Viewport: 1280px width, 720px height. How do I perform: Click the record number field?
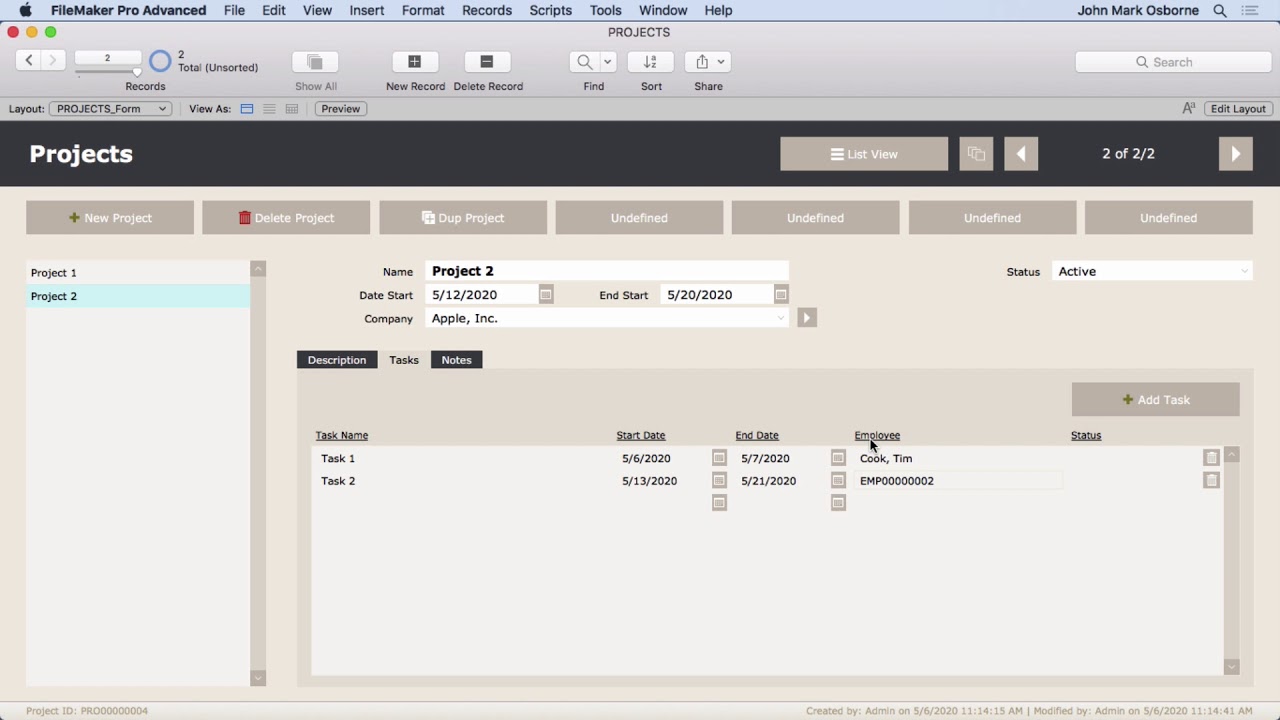click(107, 58)
